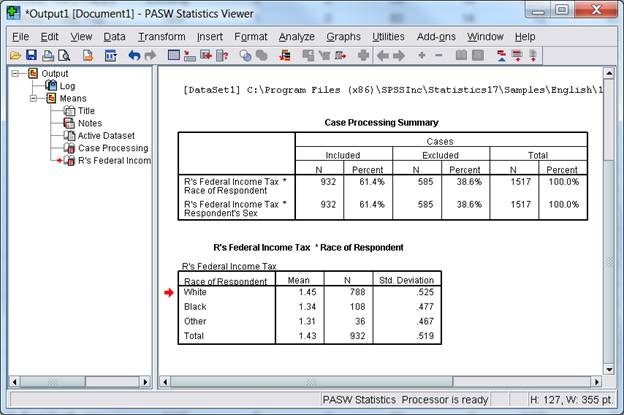Image resolution: width=624 pixels, height=415 pixels.
Task: Select the Means item in outline
Action: (x=73, y=98)
